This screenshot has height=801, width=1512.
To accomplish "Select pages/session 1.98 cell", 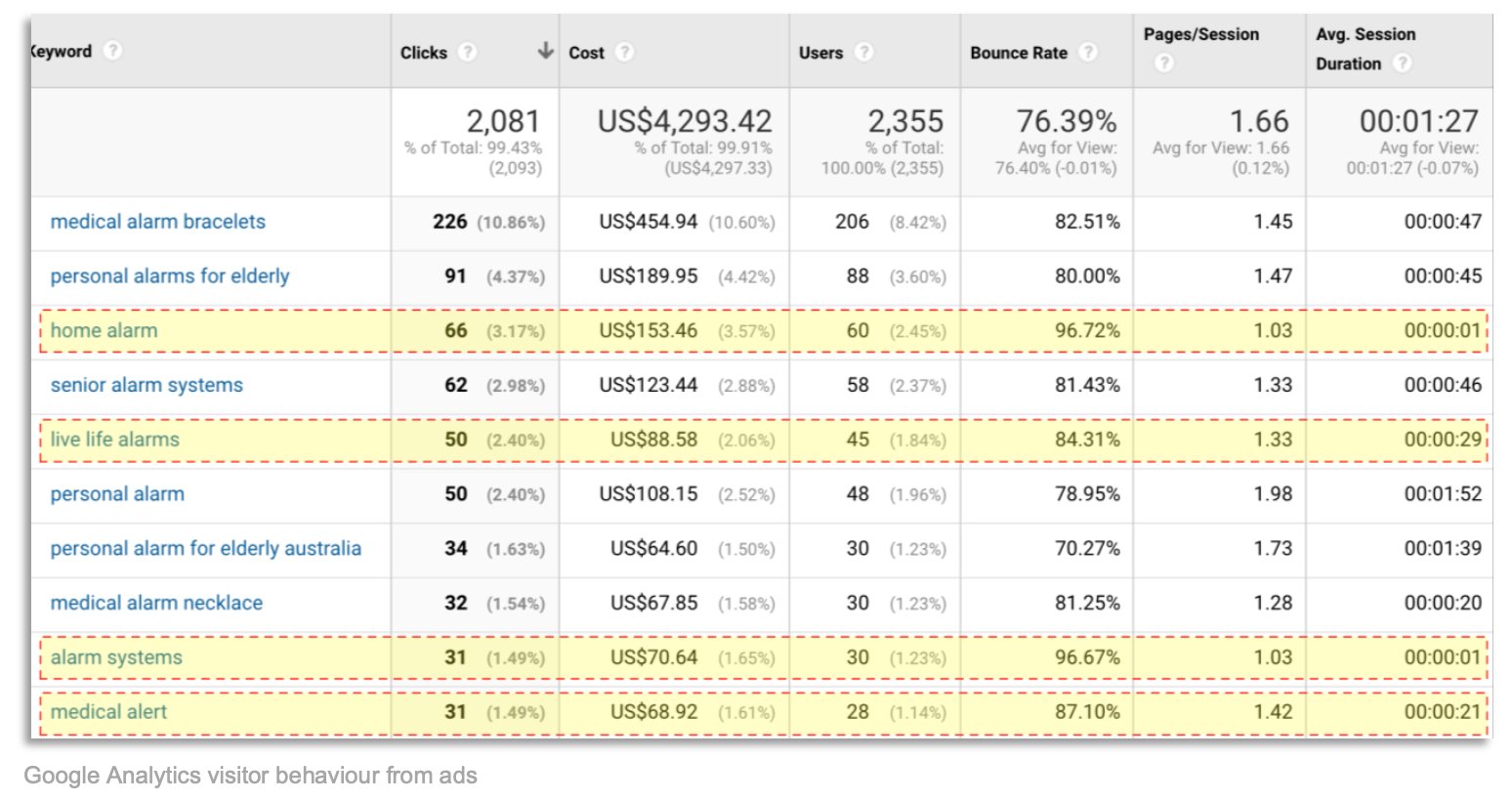I will (x=1273, y=494).
